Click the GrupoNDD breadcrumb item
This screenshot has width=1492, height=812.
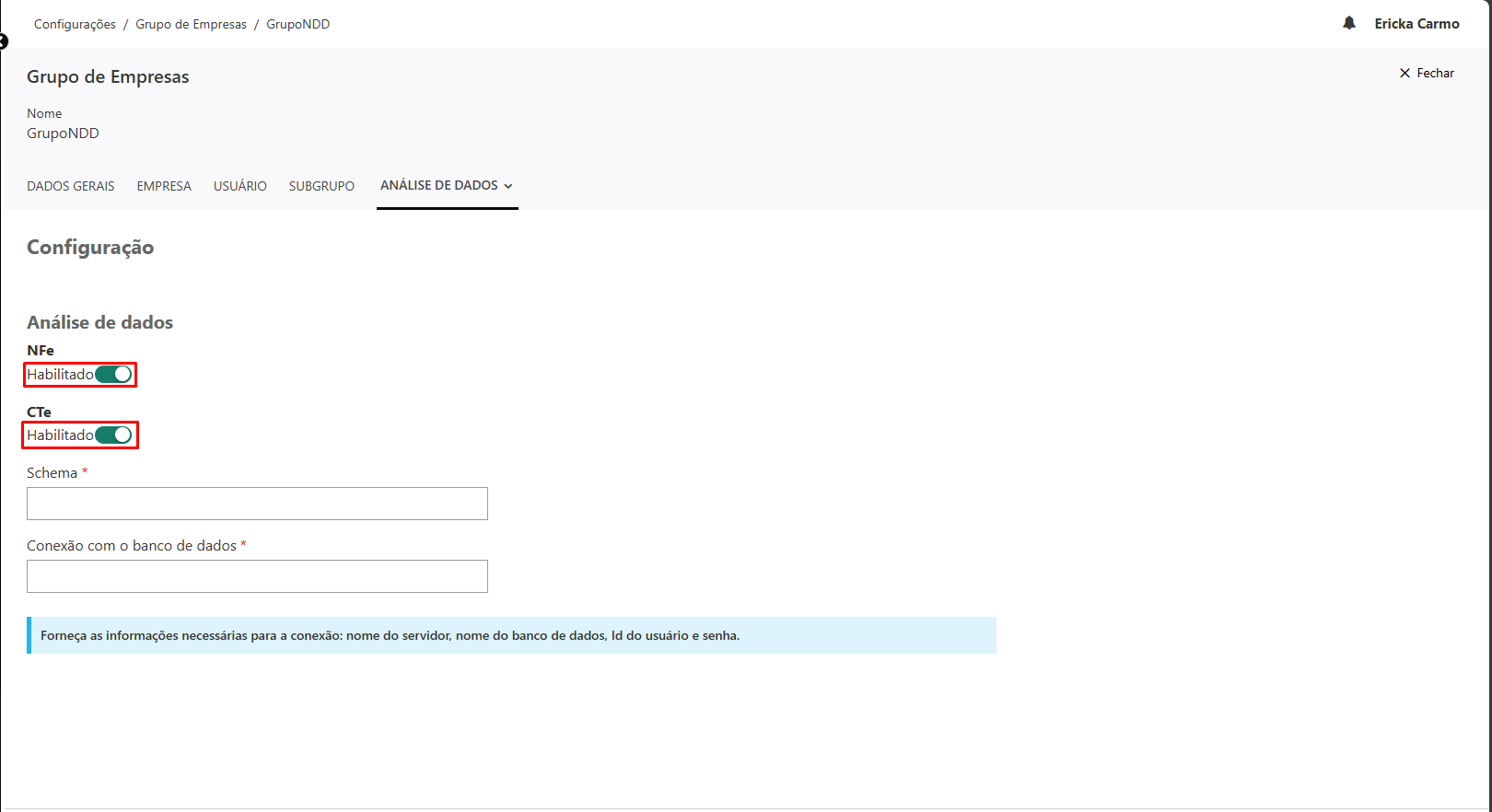click(x=297, y=24)
